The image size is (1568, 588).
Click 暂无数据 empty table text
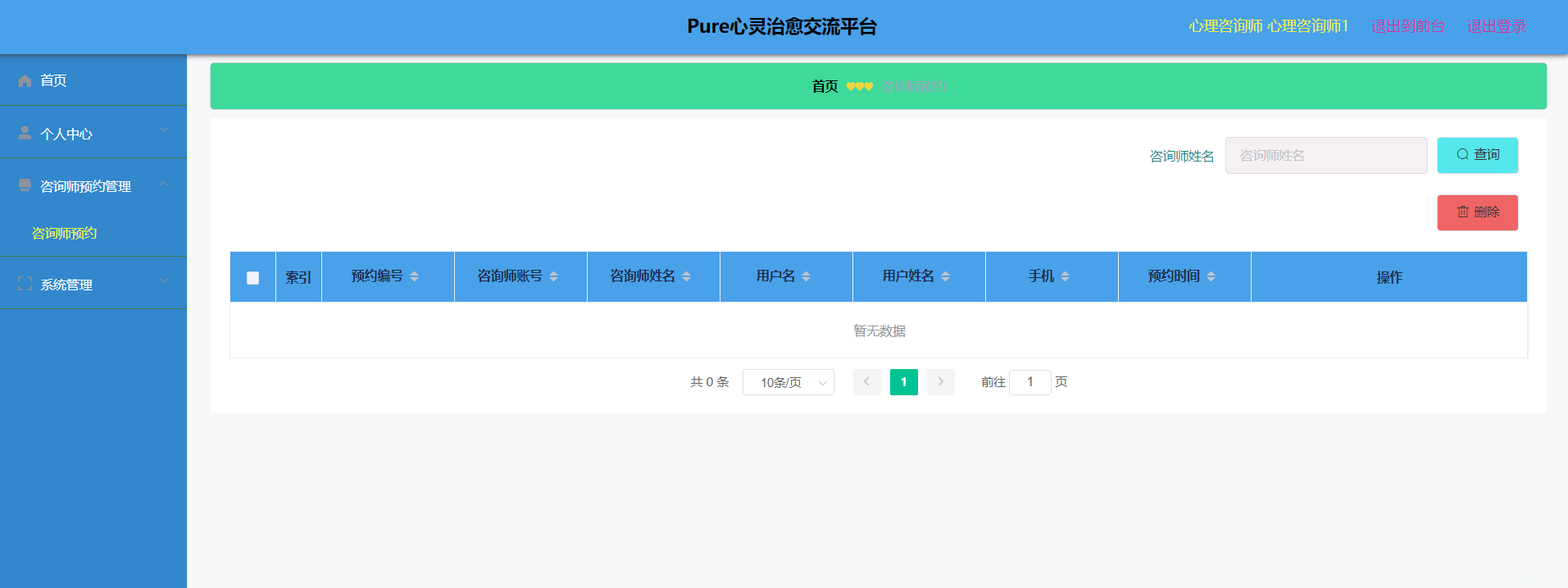click(x=879, y=330)
